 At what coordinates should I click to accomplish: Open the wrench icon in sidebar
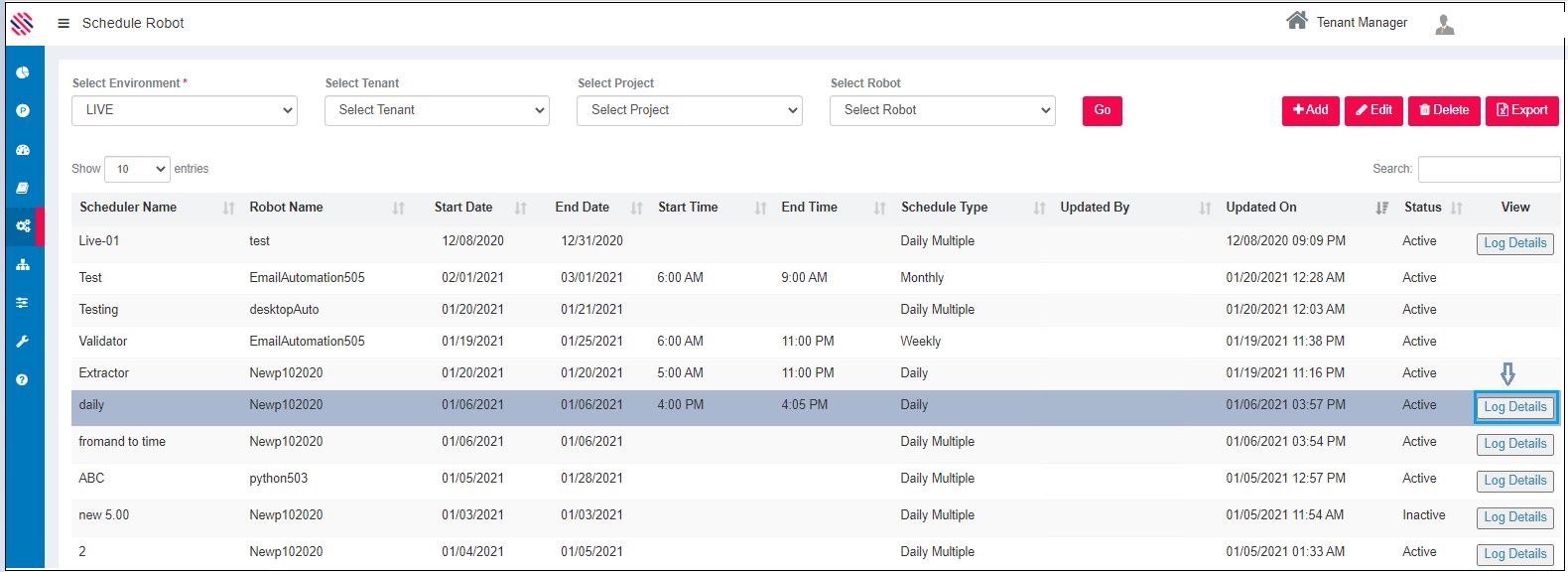(23, 342)
